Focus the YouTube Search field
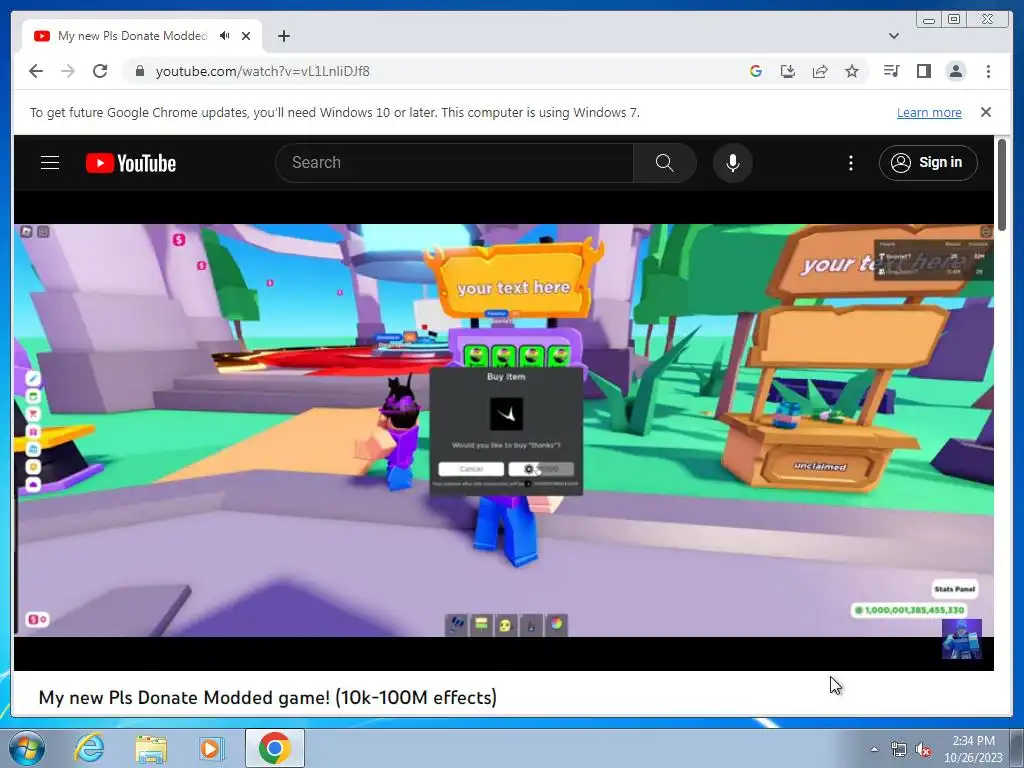 [x=455, y=163]
